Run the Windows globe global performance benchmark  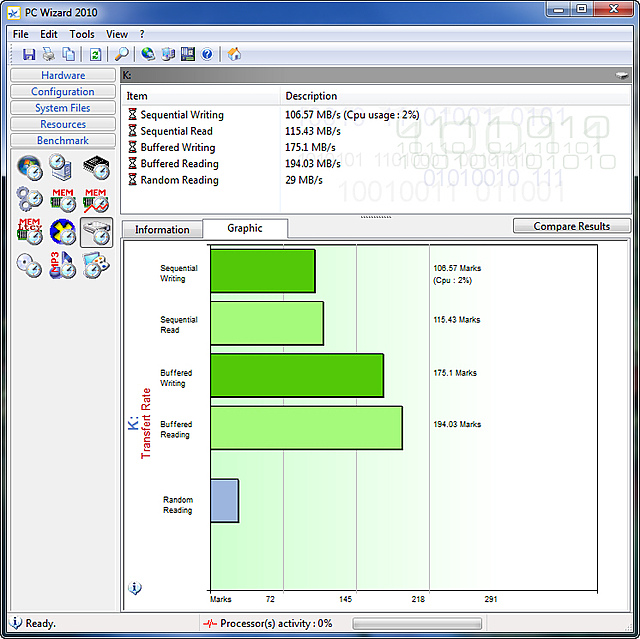click(30, 167)
